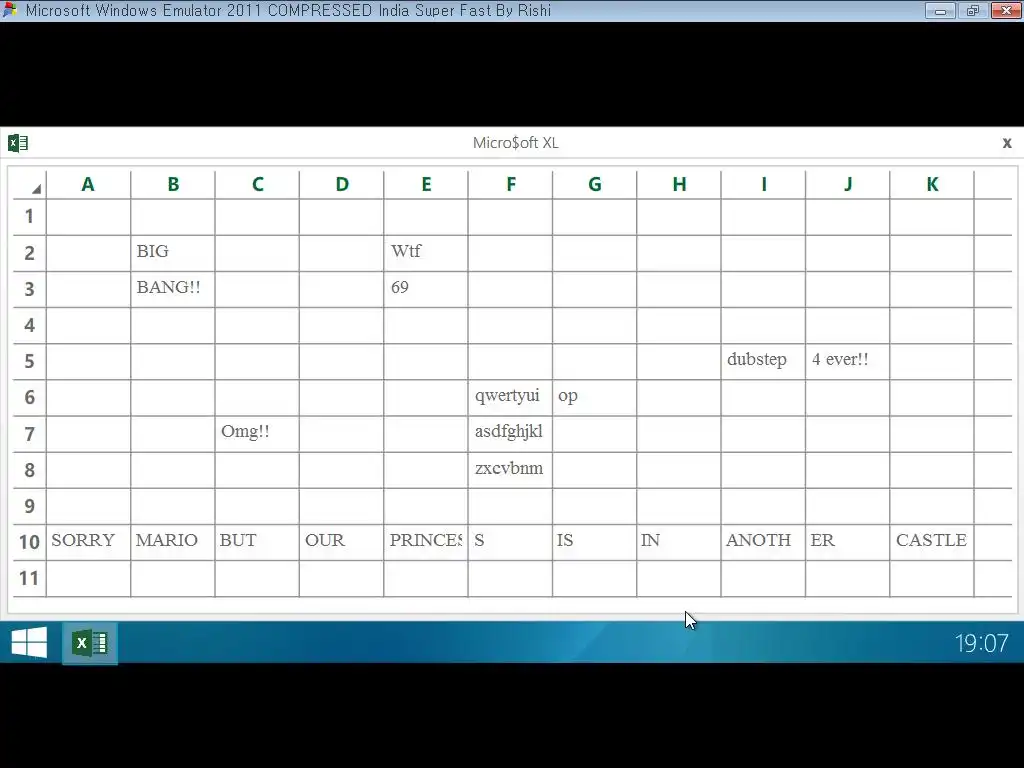This screenshot has width=1024, height=768.
Task: Select row 1 header
Action: (x=29, y=217)
